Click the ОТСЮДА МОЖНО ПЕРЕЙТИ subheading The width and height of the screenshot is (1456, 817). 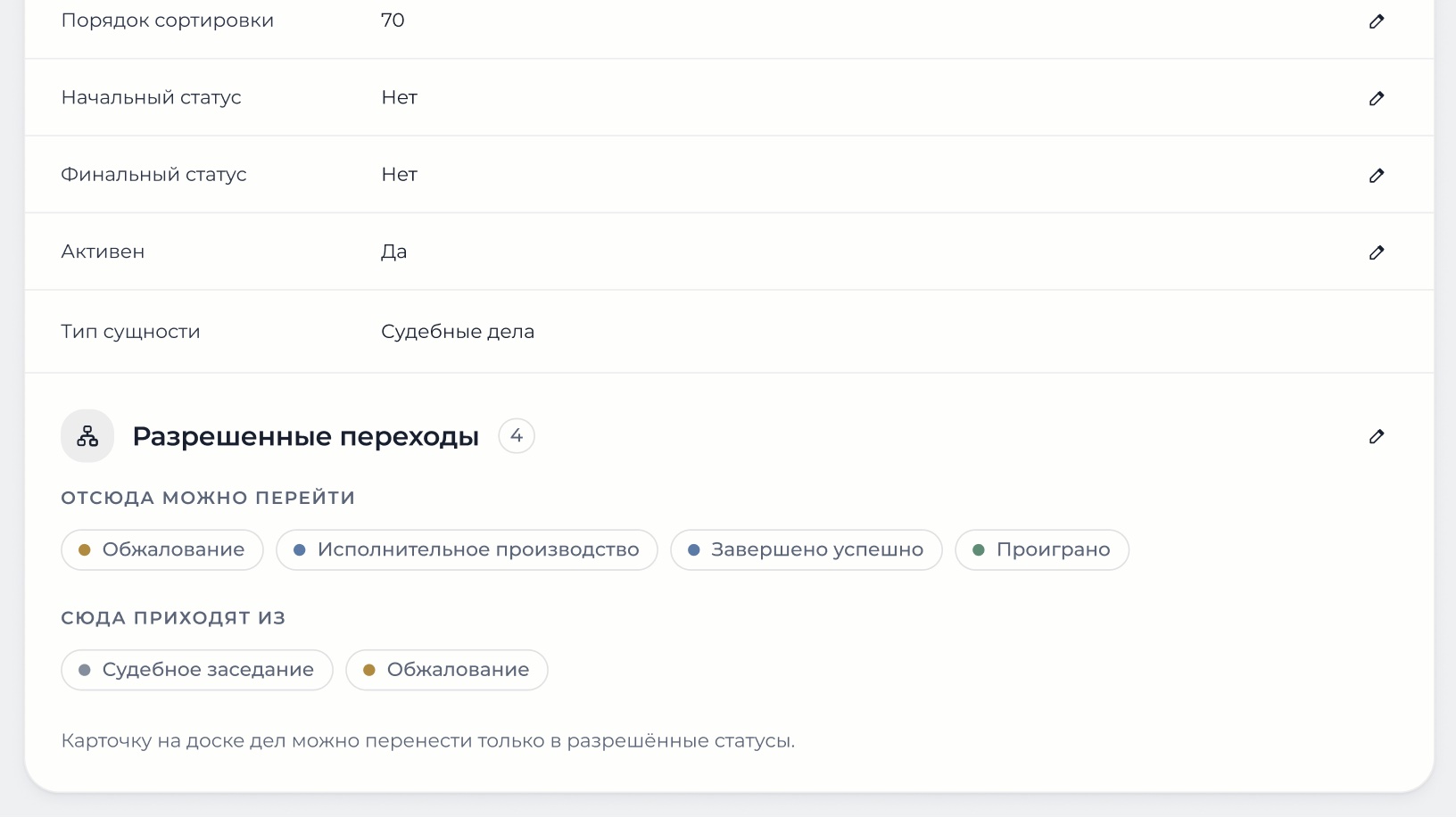[x=208, y=498]
